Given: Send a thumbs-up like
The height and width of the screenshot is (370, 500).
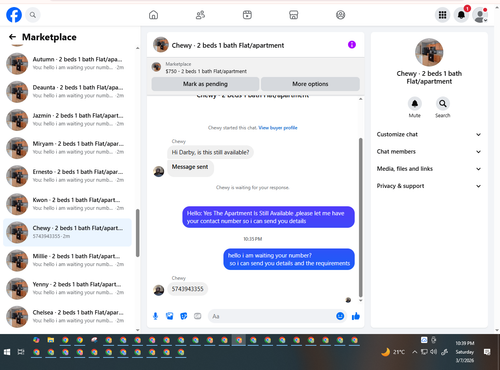Looking at the screenshot, I should [356, 316].
